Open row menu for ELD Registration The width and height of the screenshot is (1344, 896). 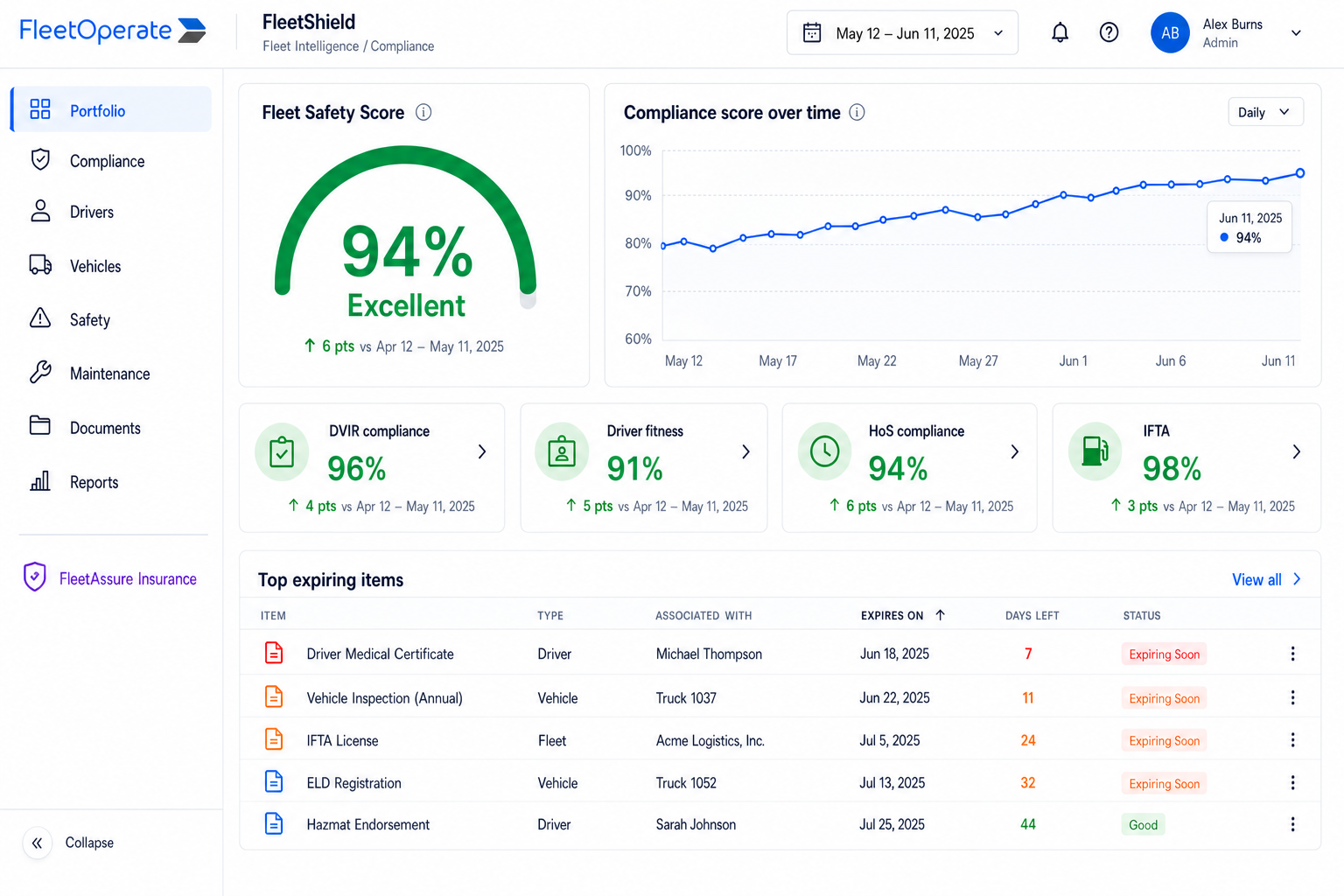[x=1292, y=782]
